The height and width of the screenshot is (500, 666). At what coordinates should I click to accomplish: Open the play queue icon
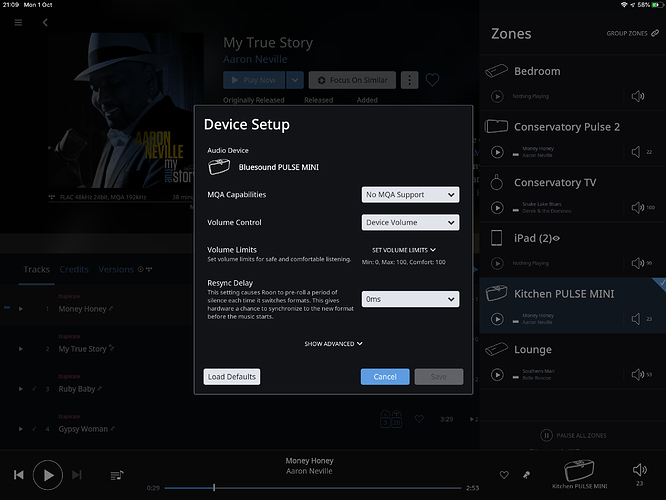pos(117,475)
